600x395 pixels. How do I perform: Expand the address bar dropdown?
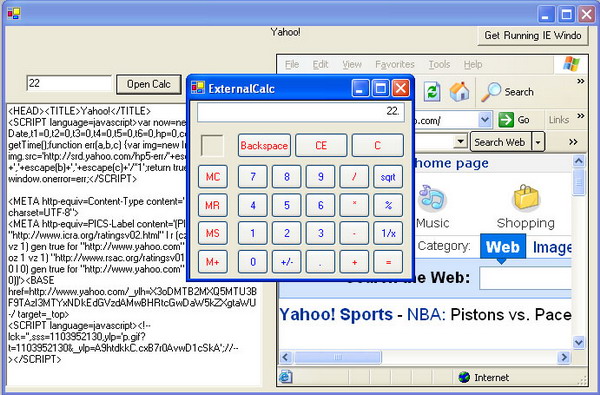click(x=485, y=120)
